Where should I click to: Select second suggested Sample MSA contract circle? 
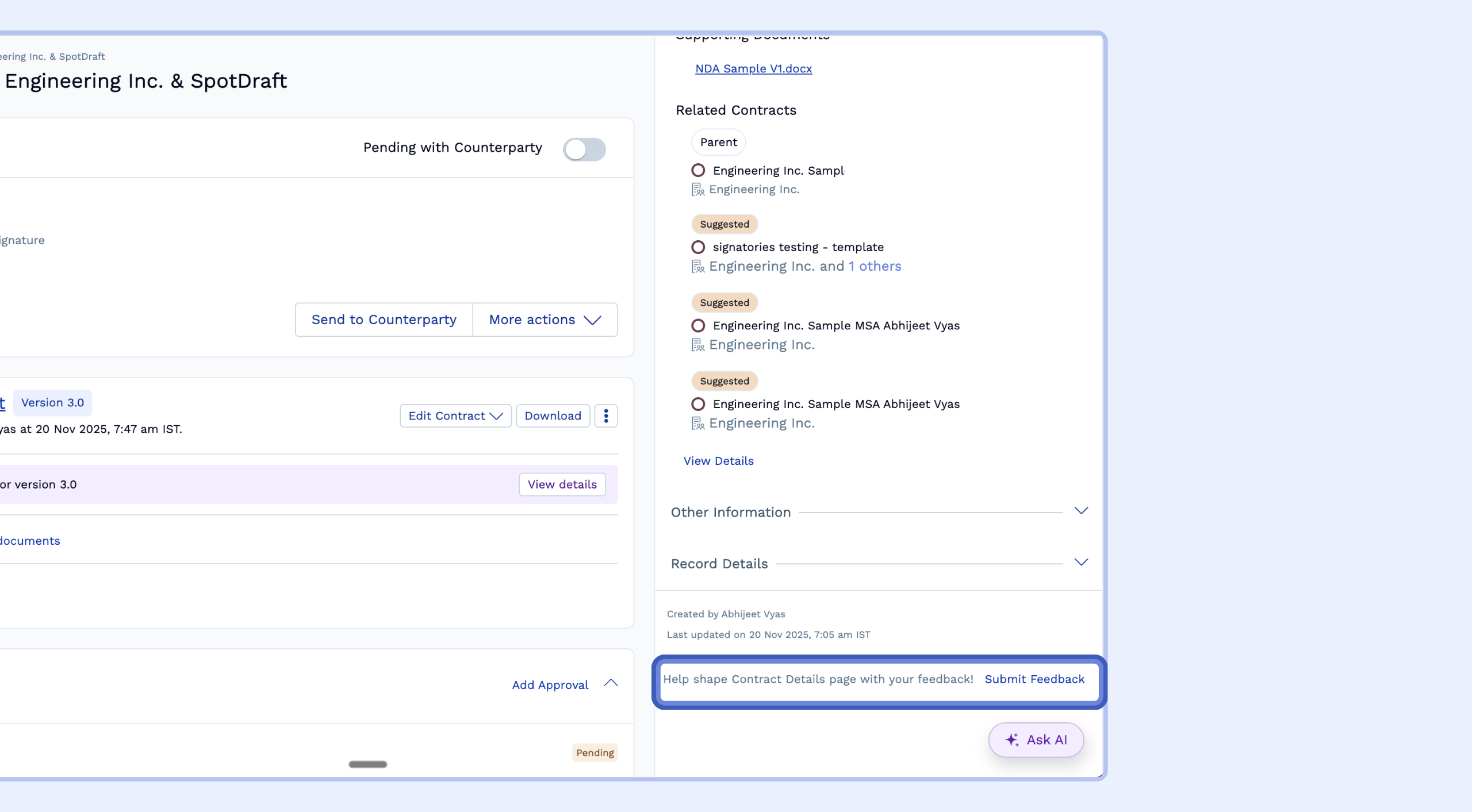(698, 326)
